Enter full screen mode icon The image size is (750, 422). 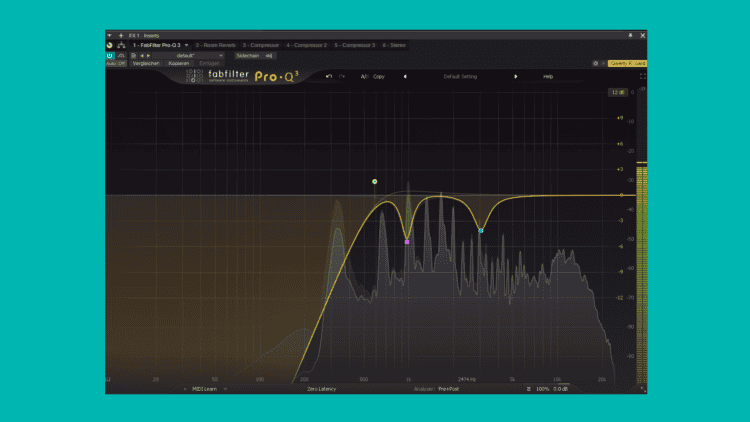(642, 76)
